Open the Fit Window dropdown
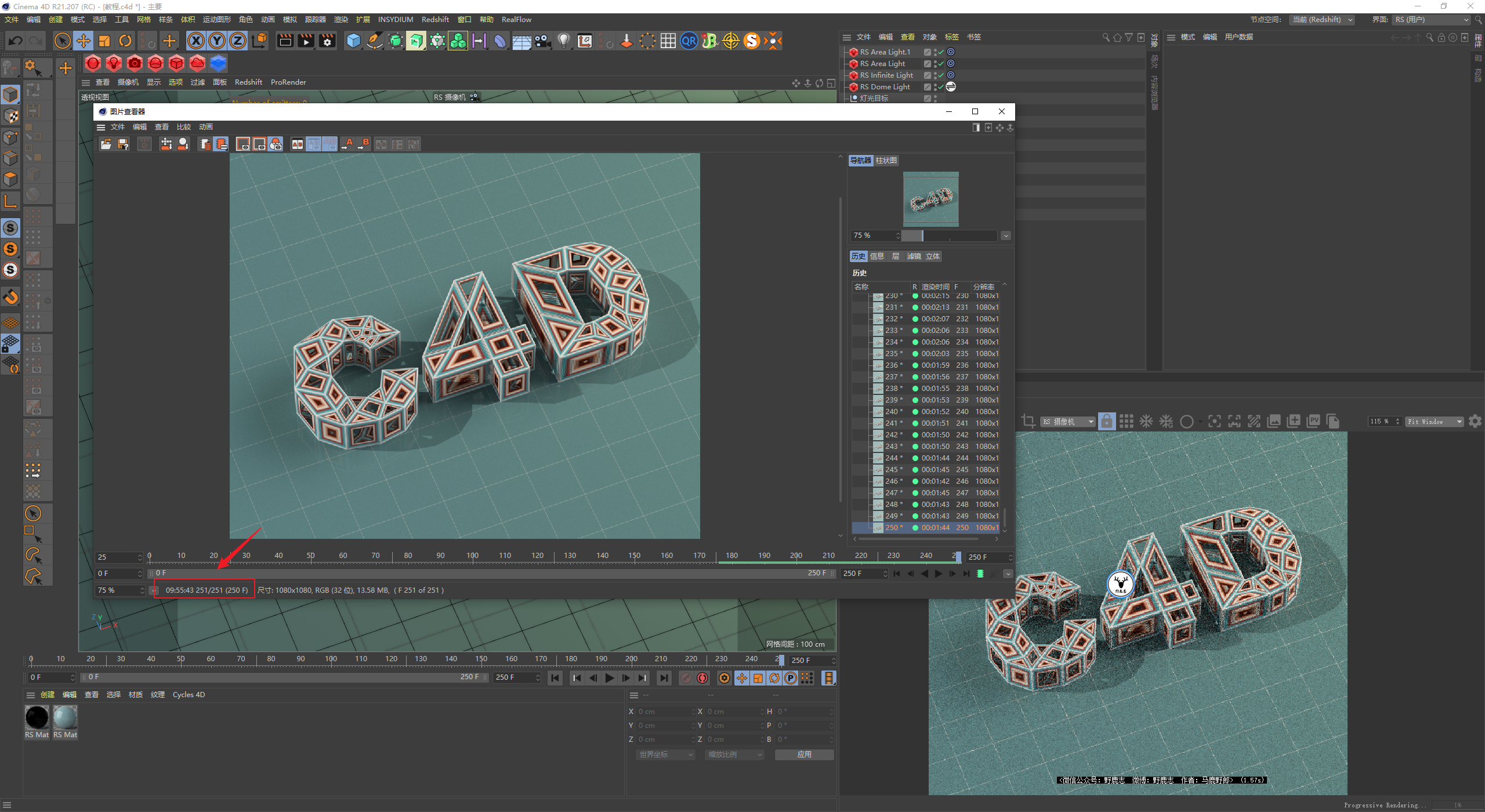Screen dimensions: 1485x812 click(1433, 422)
